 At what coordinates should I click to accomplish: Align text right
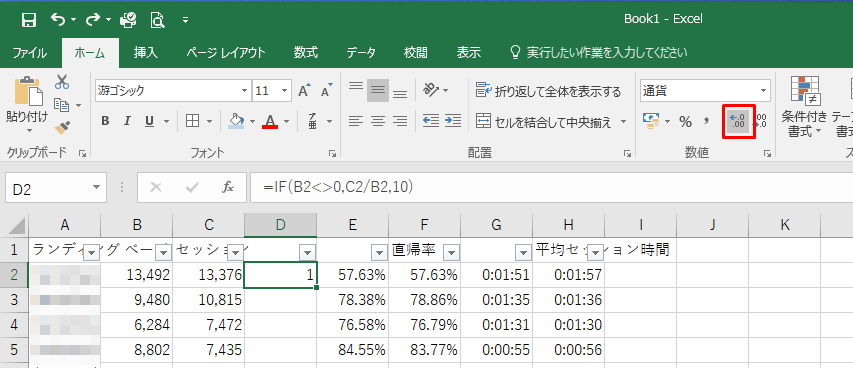400,121
